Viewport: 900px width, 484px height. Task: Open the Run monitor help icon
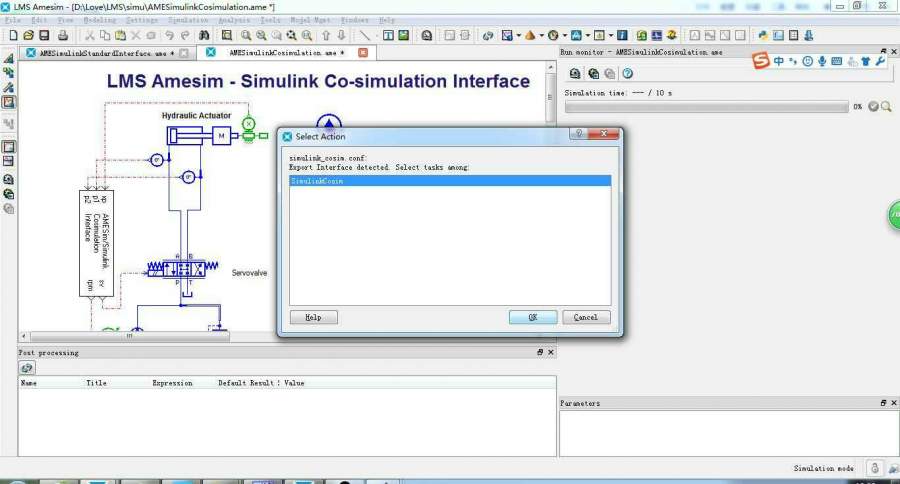click(x=627, y=73)
